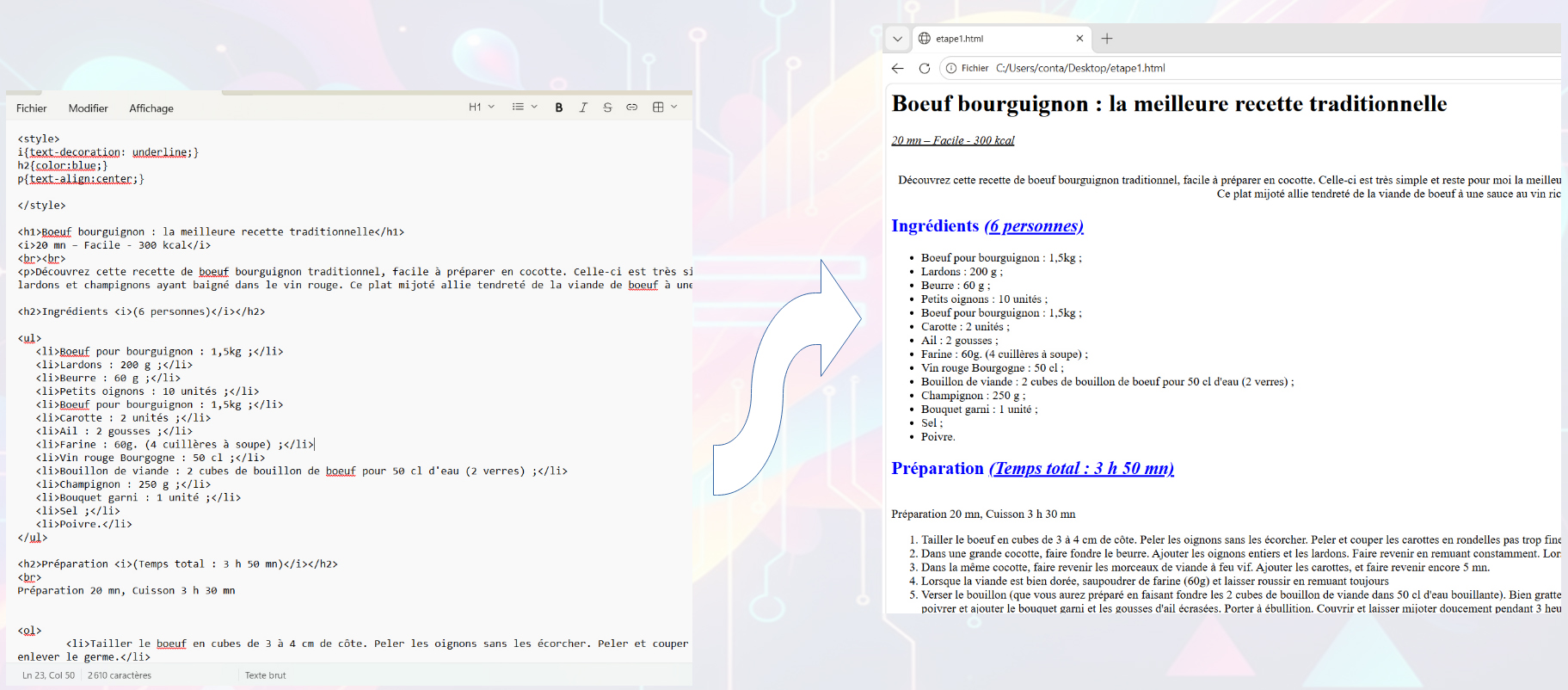The image size is (1568, 690).
Task: Open the Fichier menu
Action: click(32, 108)
